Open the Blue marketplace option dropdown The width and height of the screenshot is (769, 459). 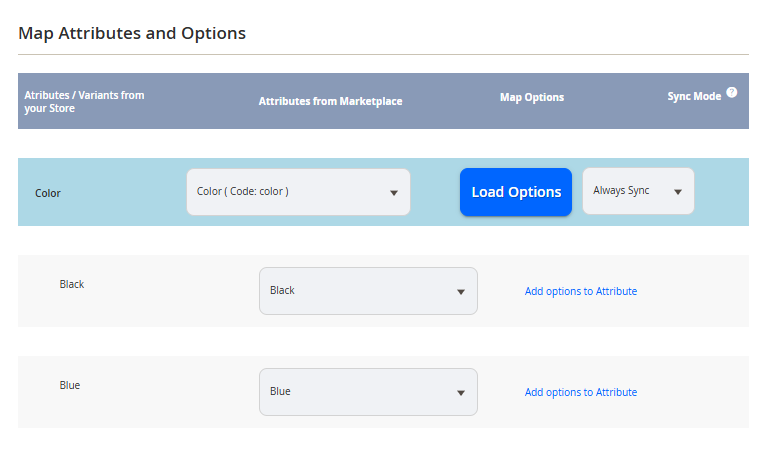pos(368,392)
